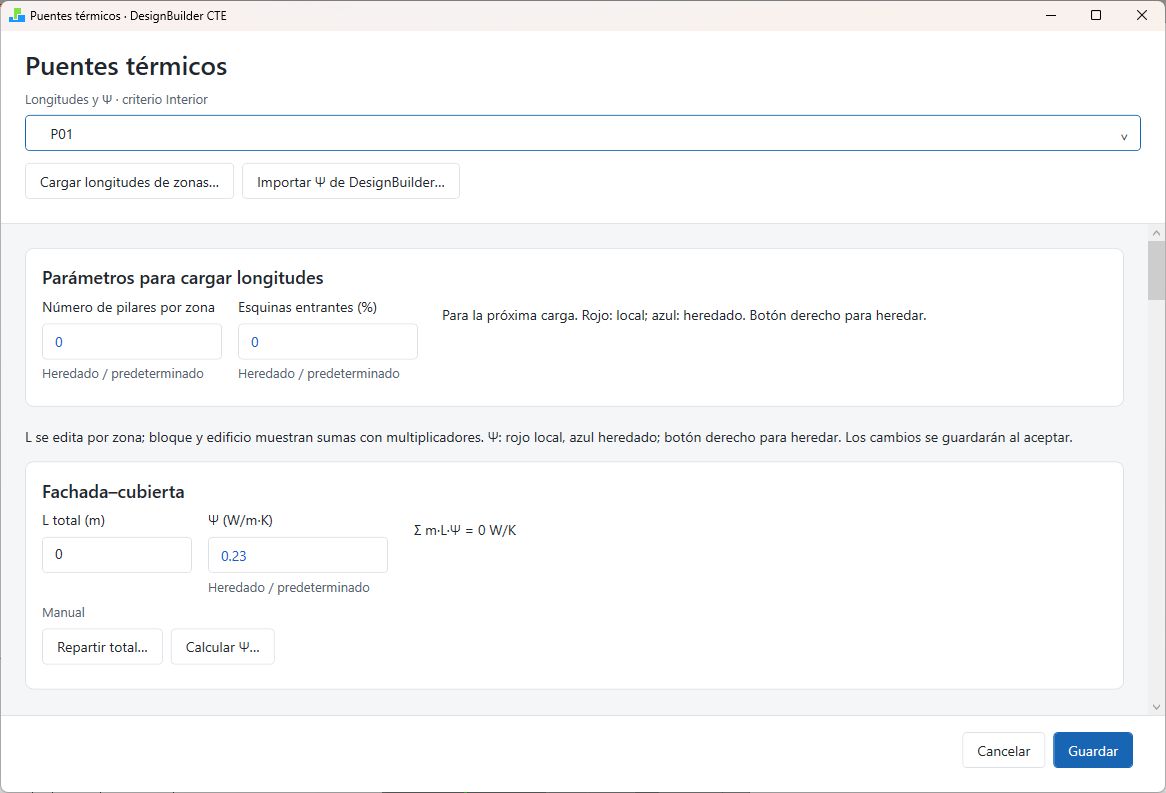Save changes with Guardar button
Screen dimensions: 1166x793
pos(1092,751)
